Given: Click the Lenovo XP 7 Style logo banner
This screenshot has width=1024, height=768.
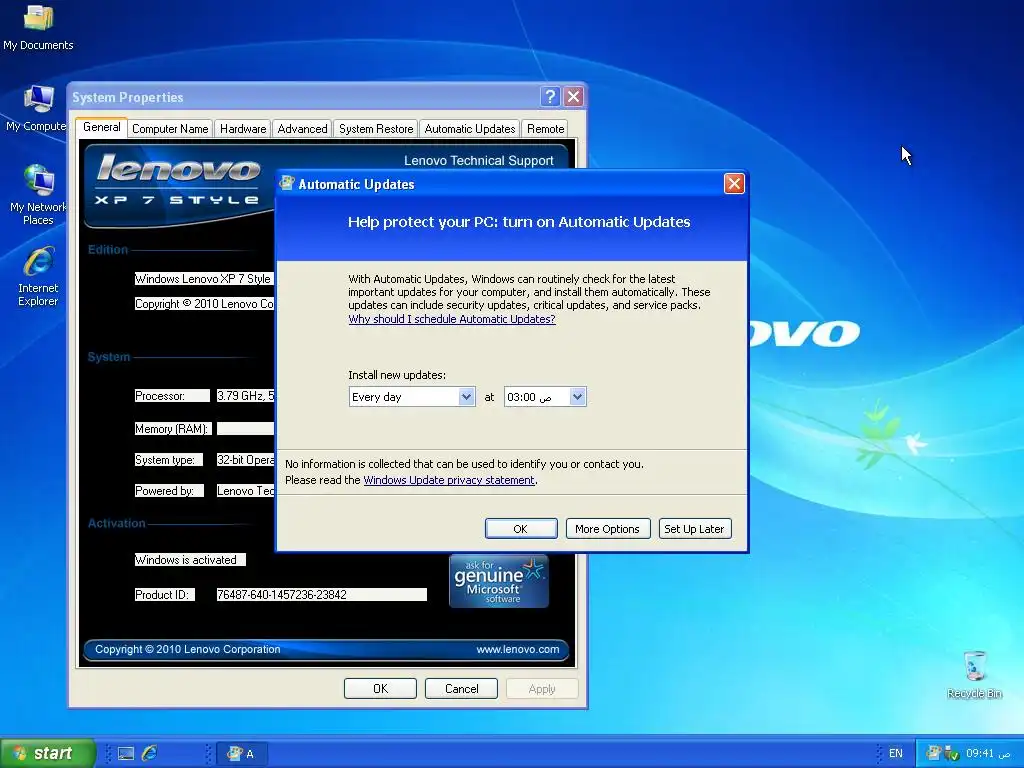Looking at the screenshot, I should (178, 180).
